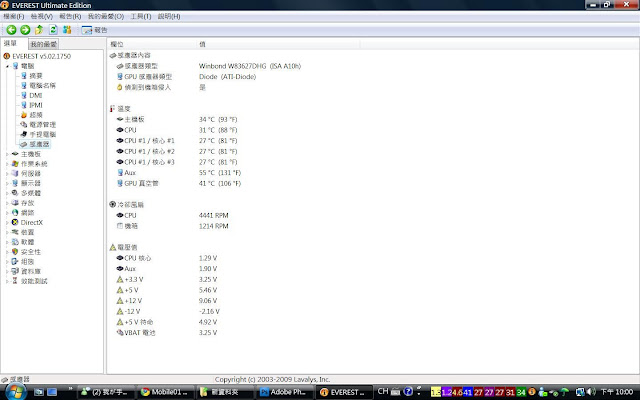Expand the 作業系統 (Operating System) tree node
Image resolution: width=640 pixels, height=400 pixels.
(7, 164)
